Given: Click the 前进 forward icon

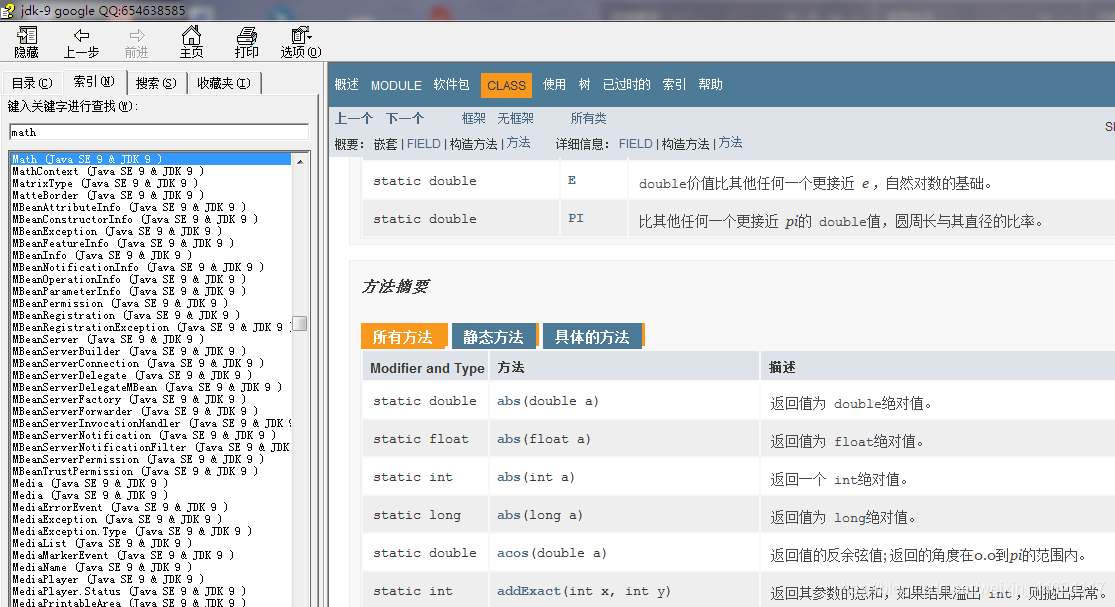Looking at the screenshot, I should pos(136,42).
